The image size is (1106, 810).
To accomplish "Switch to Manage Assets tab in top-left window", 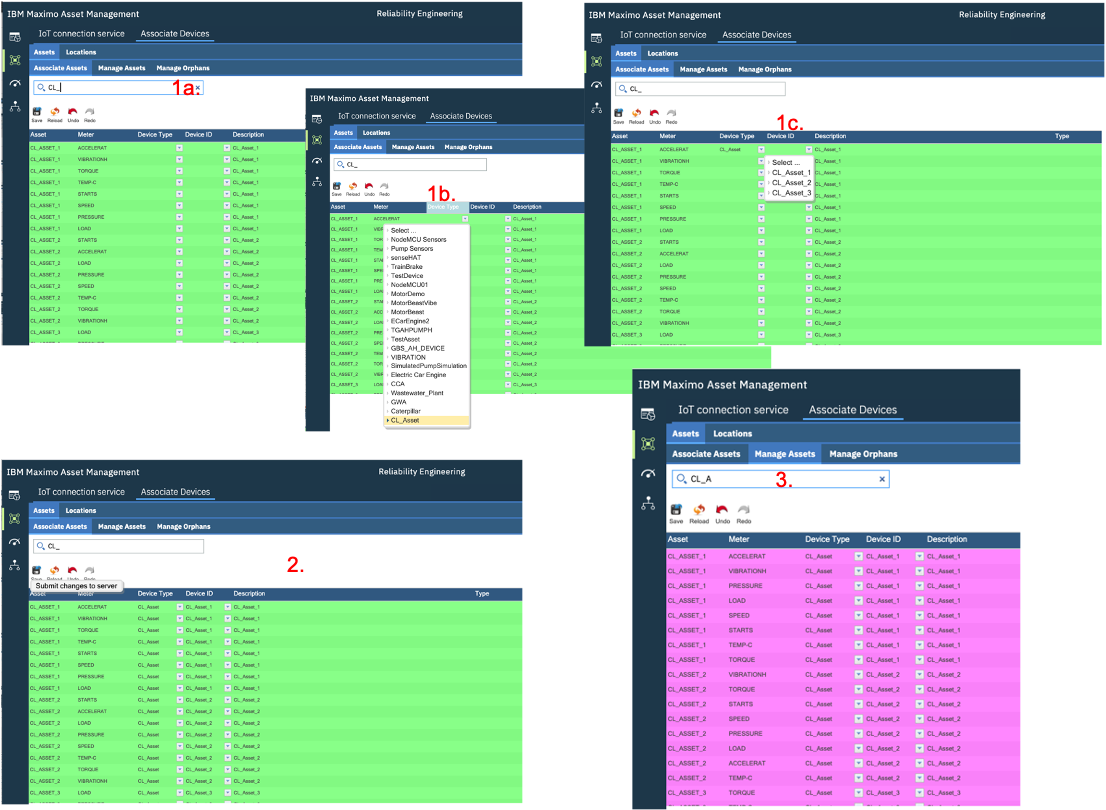I will pyautogui.click(x=121, y=68).
